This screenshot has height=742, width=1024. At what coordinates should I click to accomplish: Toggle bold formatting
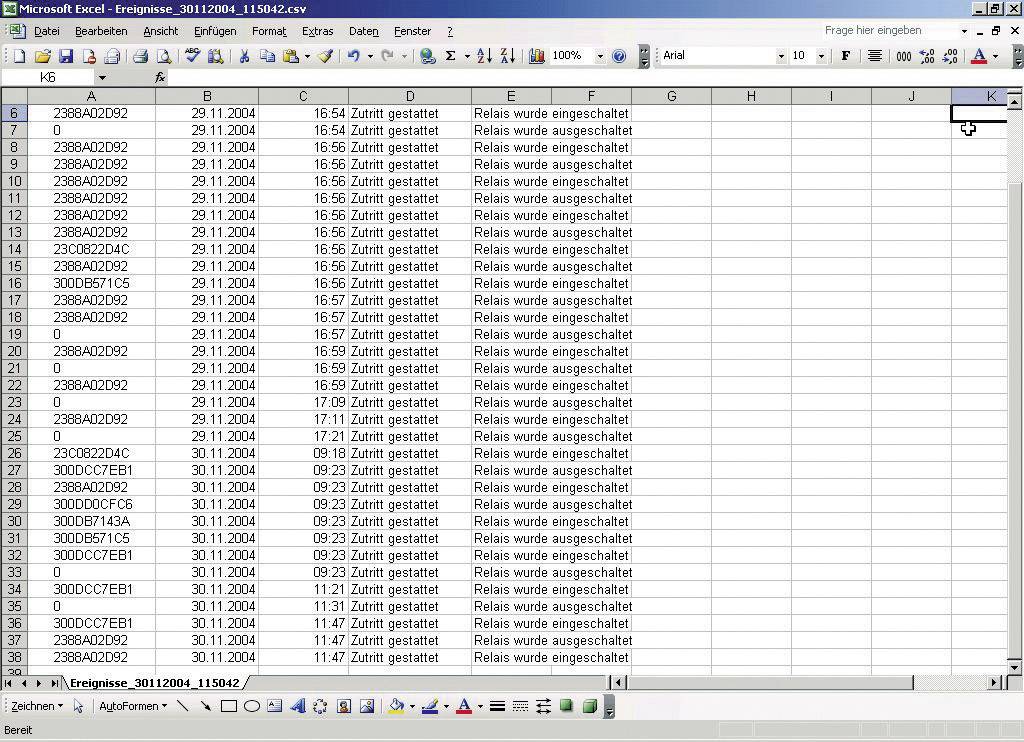(x=845, y=56)
